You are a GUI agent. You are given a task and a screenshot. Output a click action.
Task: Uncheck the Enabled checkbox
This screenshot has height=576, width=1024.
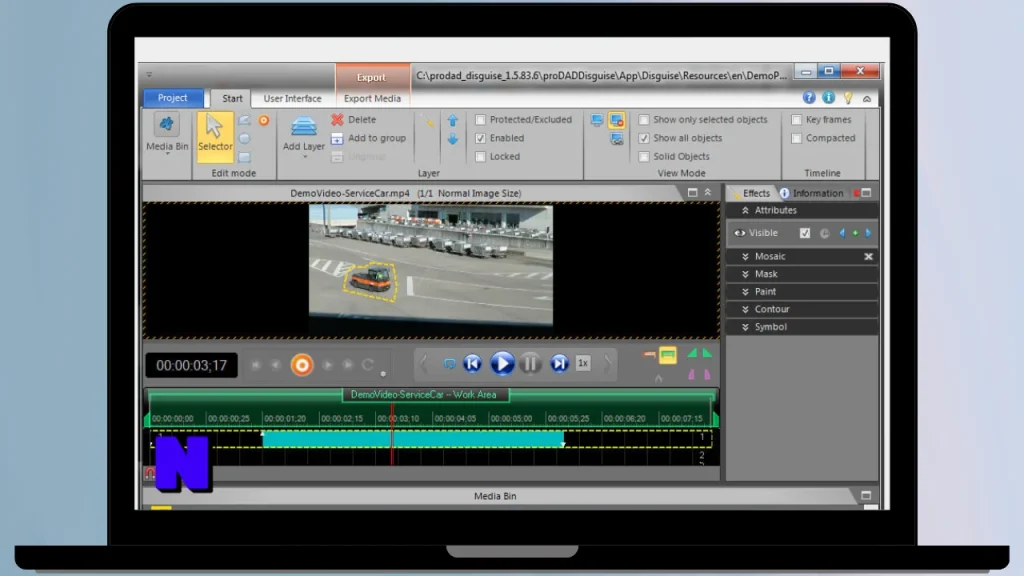pos(481,138)
